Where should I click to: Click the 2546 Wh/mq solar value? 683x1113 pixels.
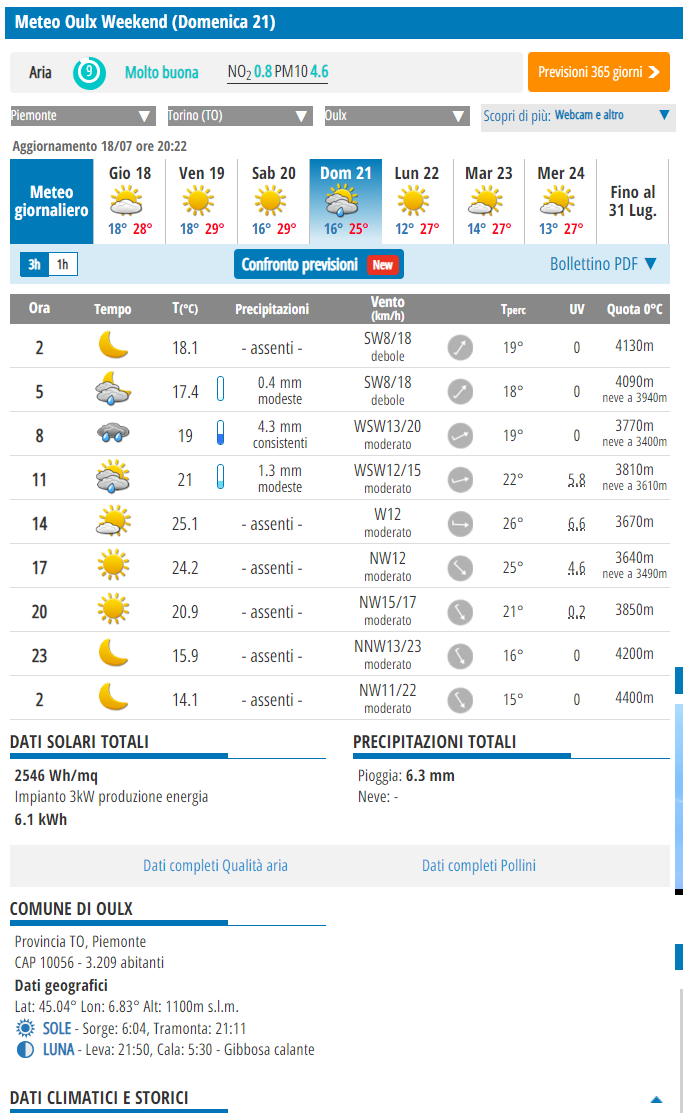coord(56,776)
